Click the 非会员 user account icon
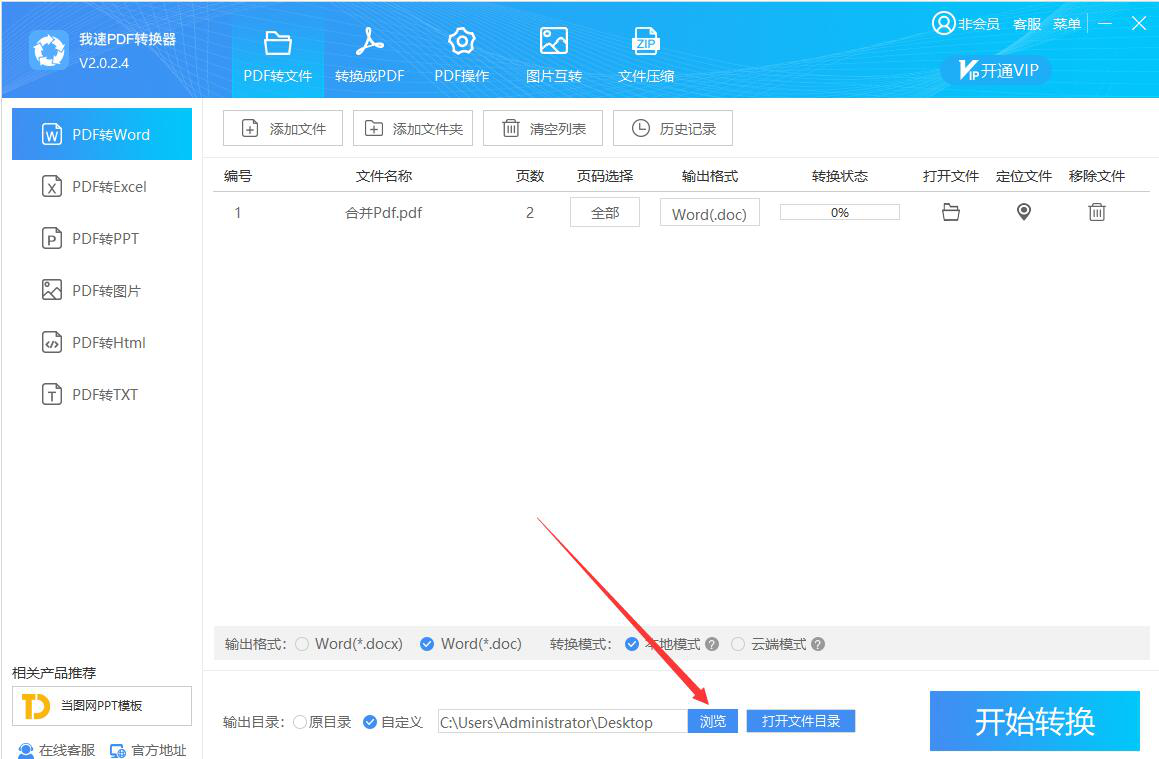This screenshot has width=1159, height=759. (944, 24)
